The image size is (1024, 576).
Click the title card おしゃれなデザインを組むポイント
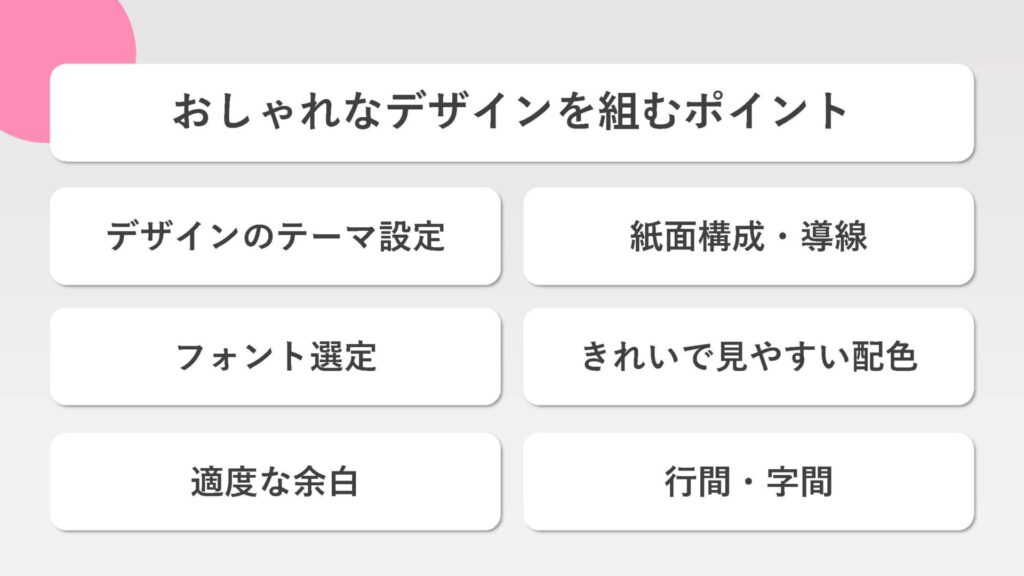512,112
